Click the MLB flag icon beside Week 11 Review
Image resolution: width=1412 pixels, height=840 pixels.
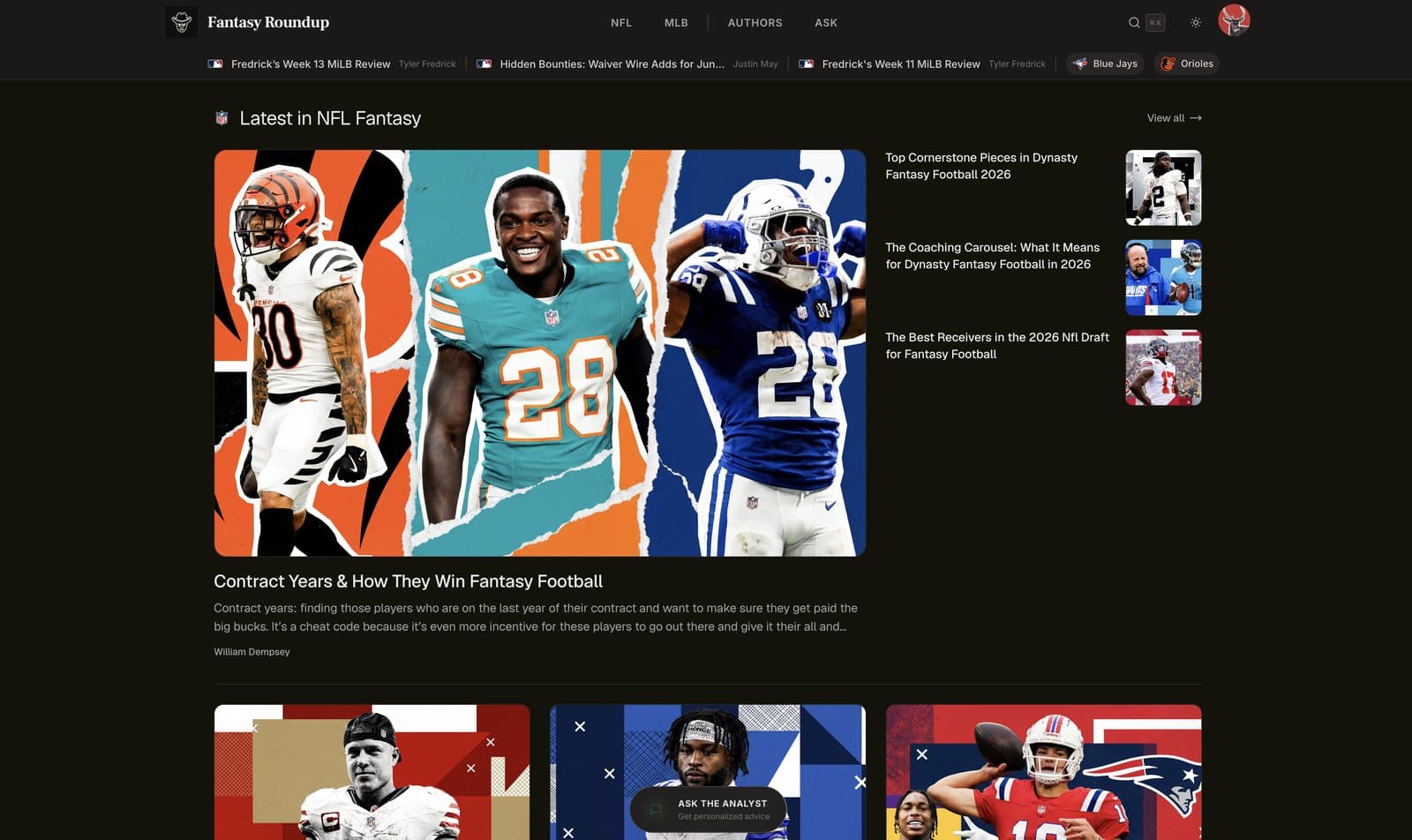(806, 64)
